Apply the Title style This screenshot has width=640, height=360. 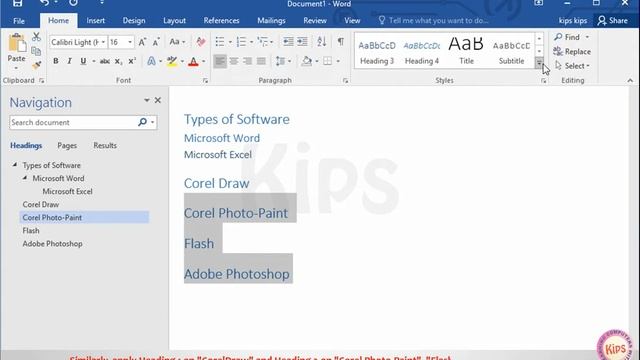[x=466, y=51]
